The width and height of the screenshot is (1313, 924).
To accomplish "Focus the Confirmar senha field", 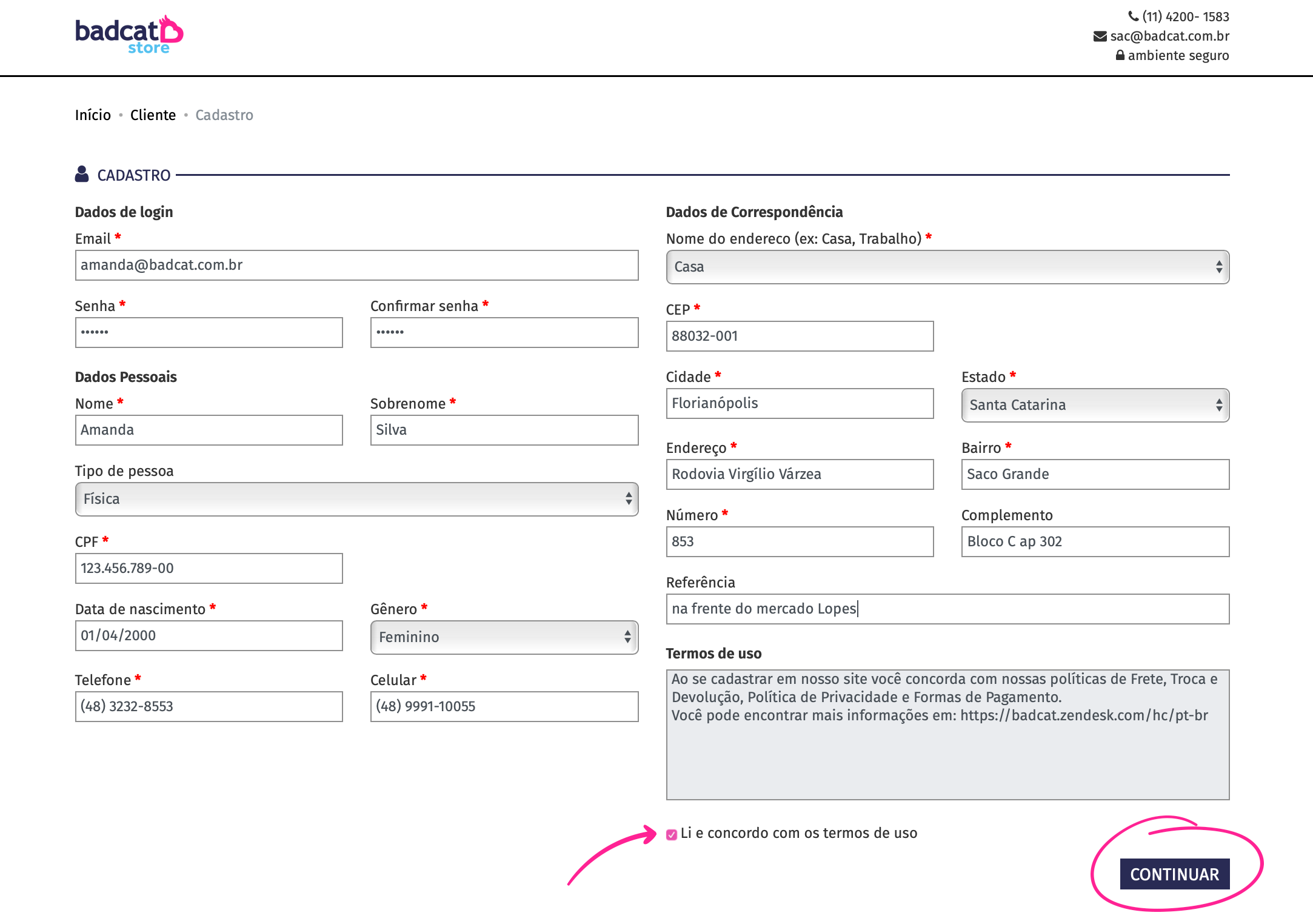I will pos(504,332).
